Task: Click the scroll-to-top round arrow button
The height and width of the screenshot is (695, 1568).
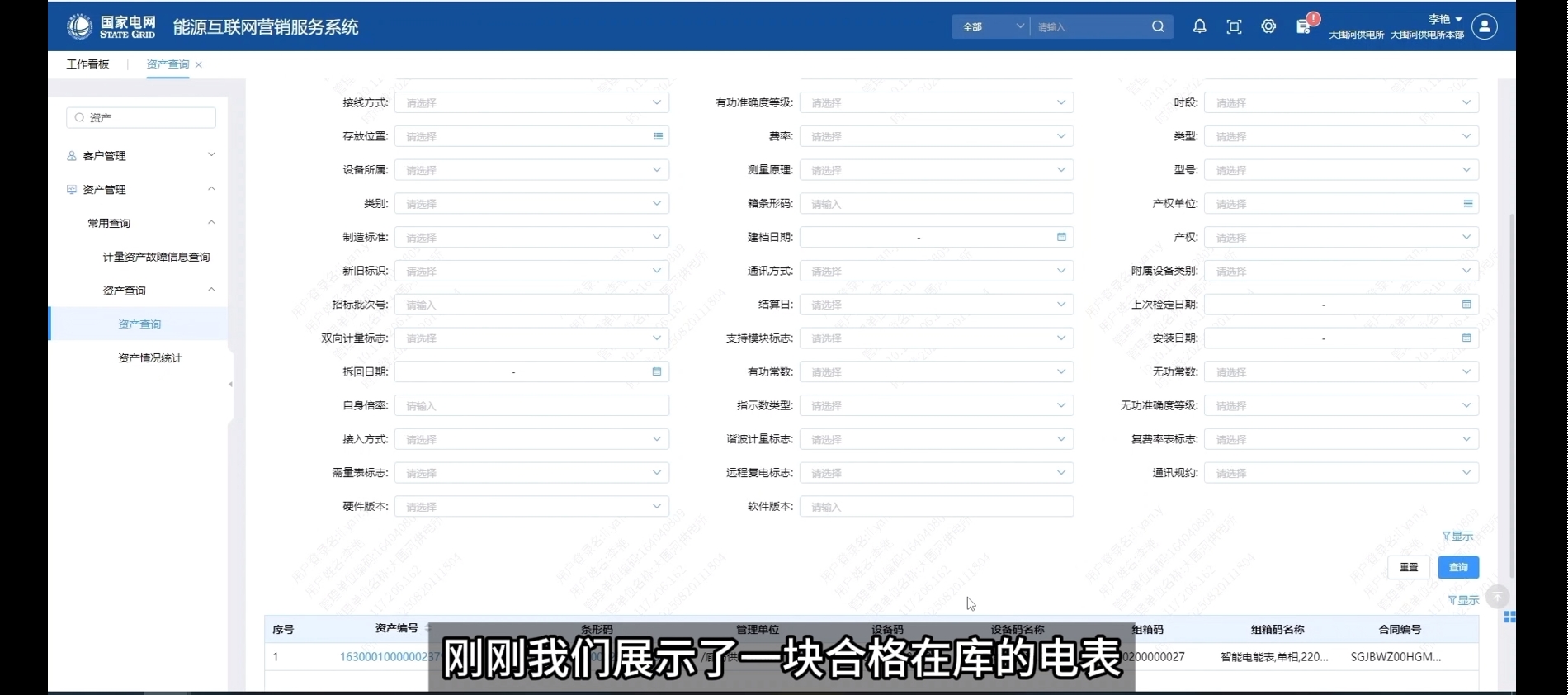Action: click(x=1497, y=596)
